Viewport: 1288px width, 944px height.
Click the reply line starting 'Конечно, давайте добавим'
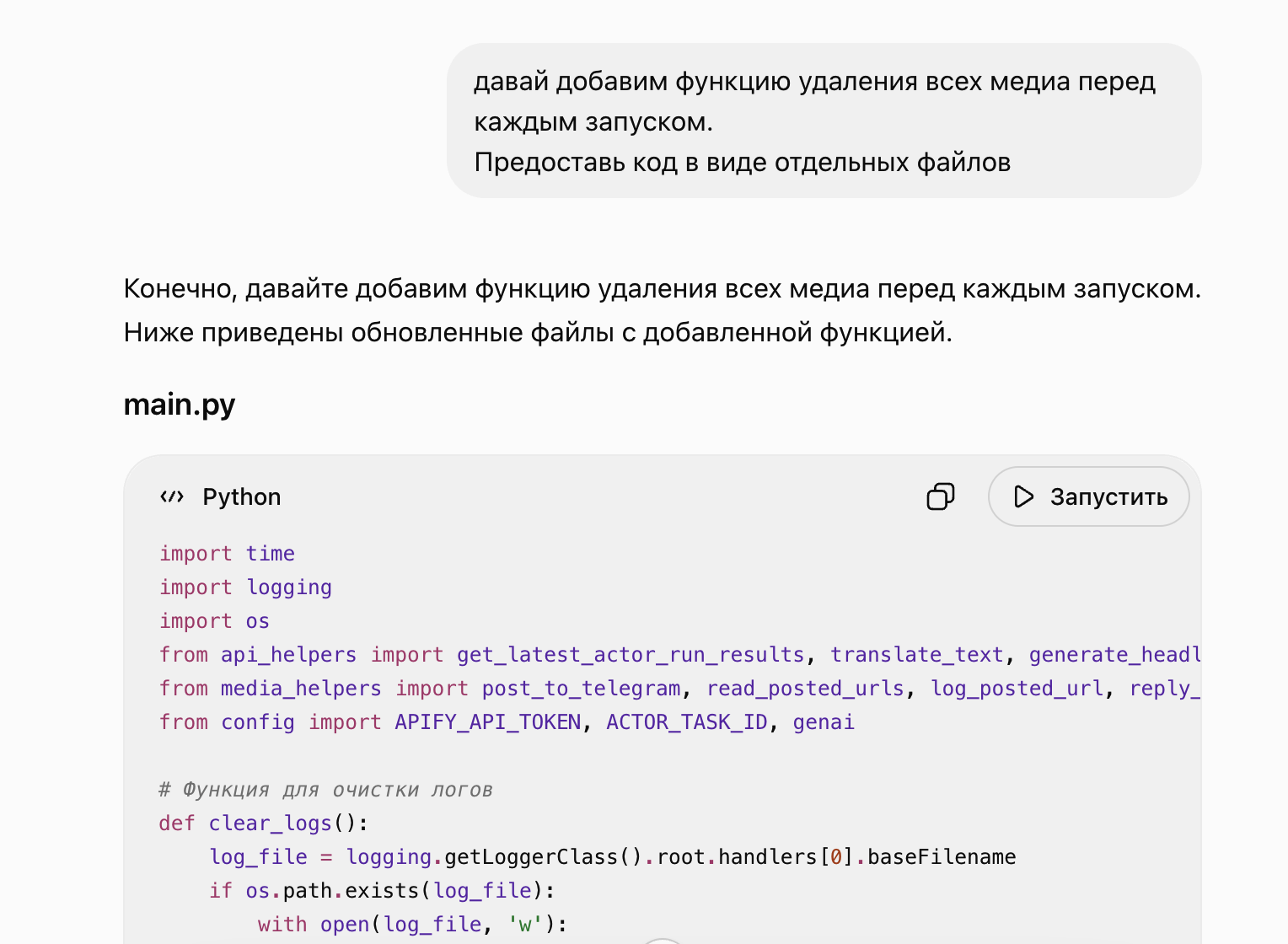point(662,288)
